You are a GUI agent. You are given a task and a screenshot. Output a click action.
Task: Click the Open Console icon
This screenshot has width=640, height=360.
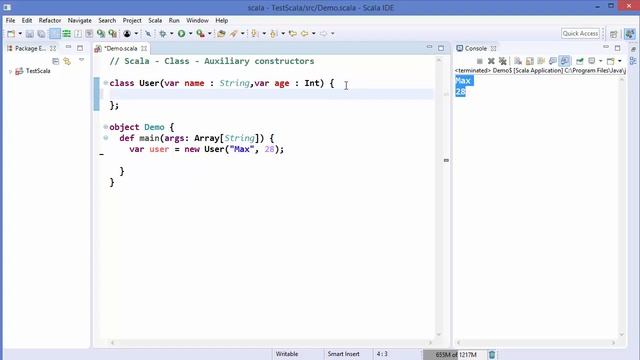pyautogui.click(x=611, y=61)
